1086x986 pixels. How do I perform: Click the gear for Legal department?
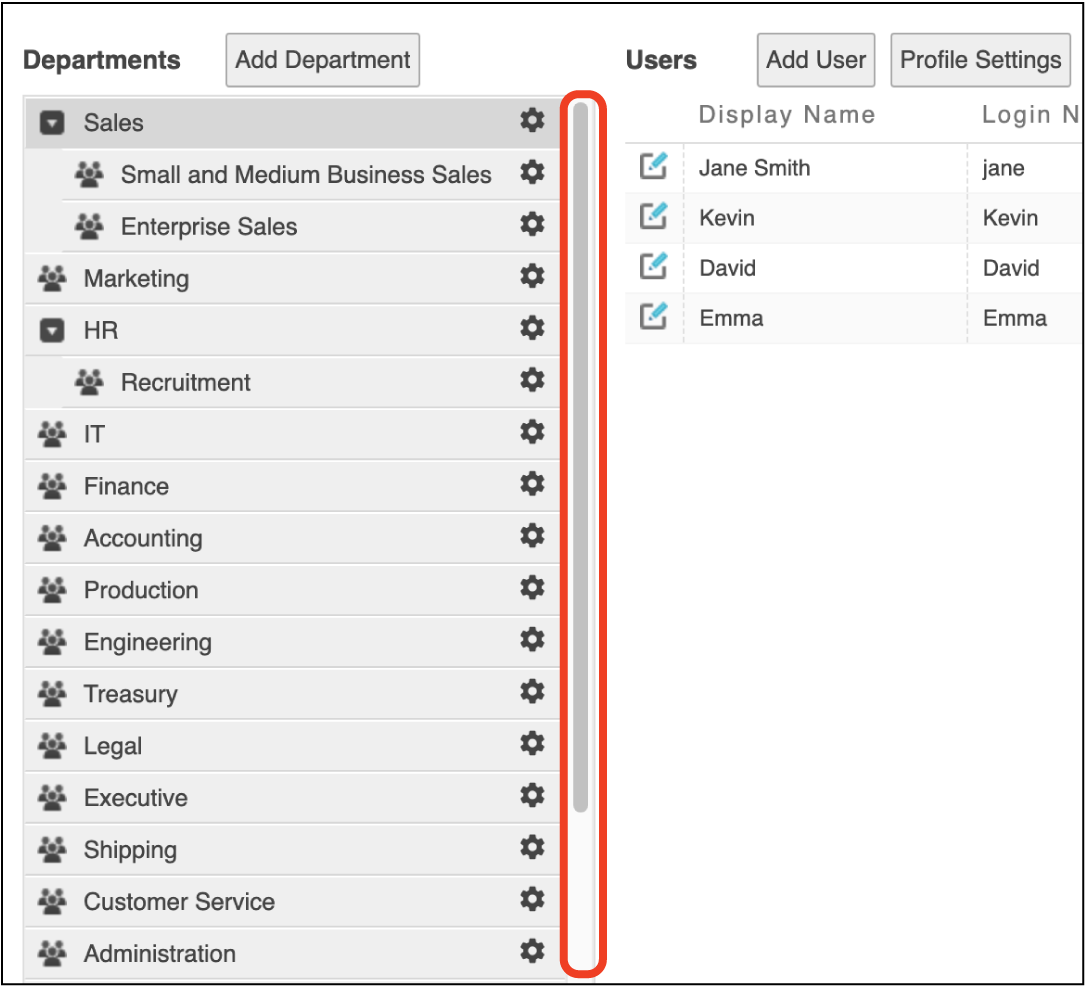532,744
